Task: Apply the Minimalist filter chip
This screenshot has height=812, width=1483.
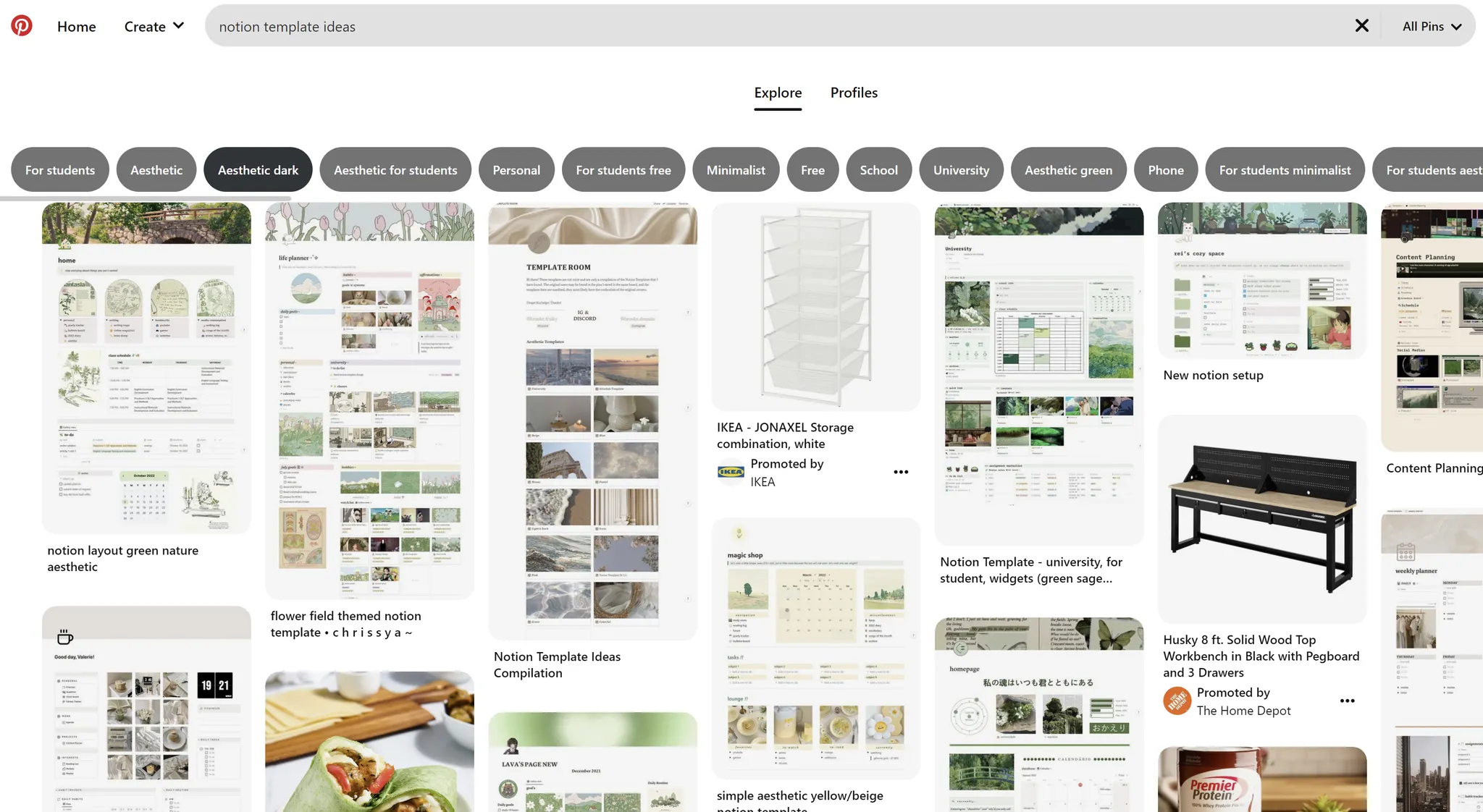Action: [736, 170]
